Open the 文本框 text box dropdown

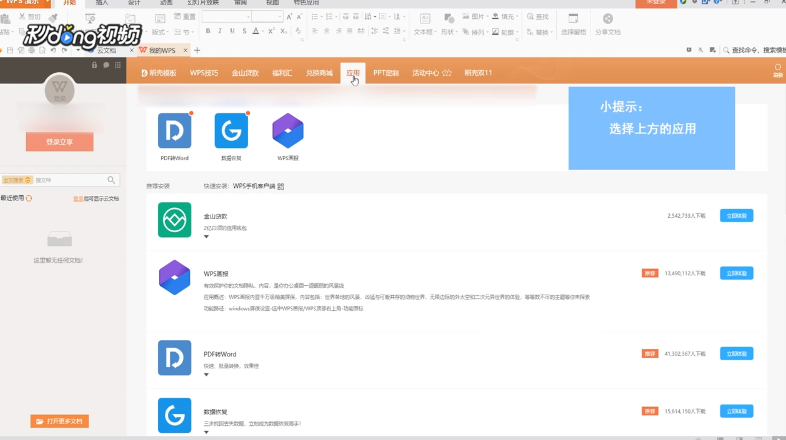[425, 24]
